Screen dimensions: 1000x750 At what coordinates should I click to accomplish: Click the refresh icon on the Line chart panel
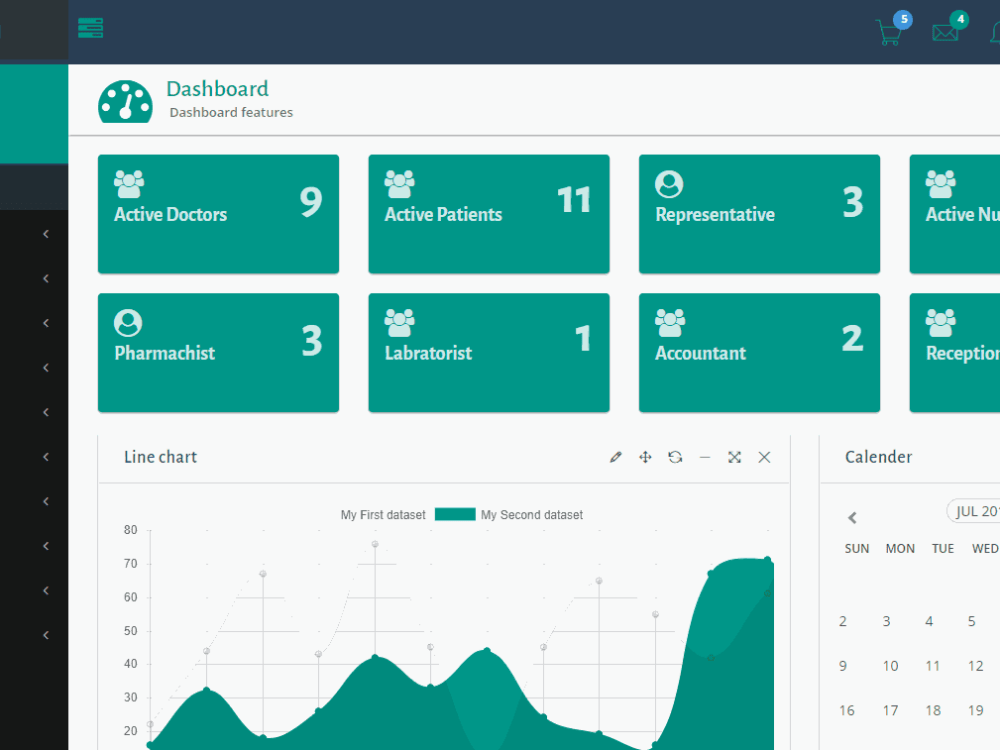675,457
